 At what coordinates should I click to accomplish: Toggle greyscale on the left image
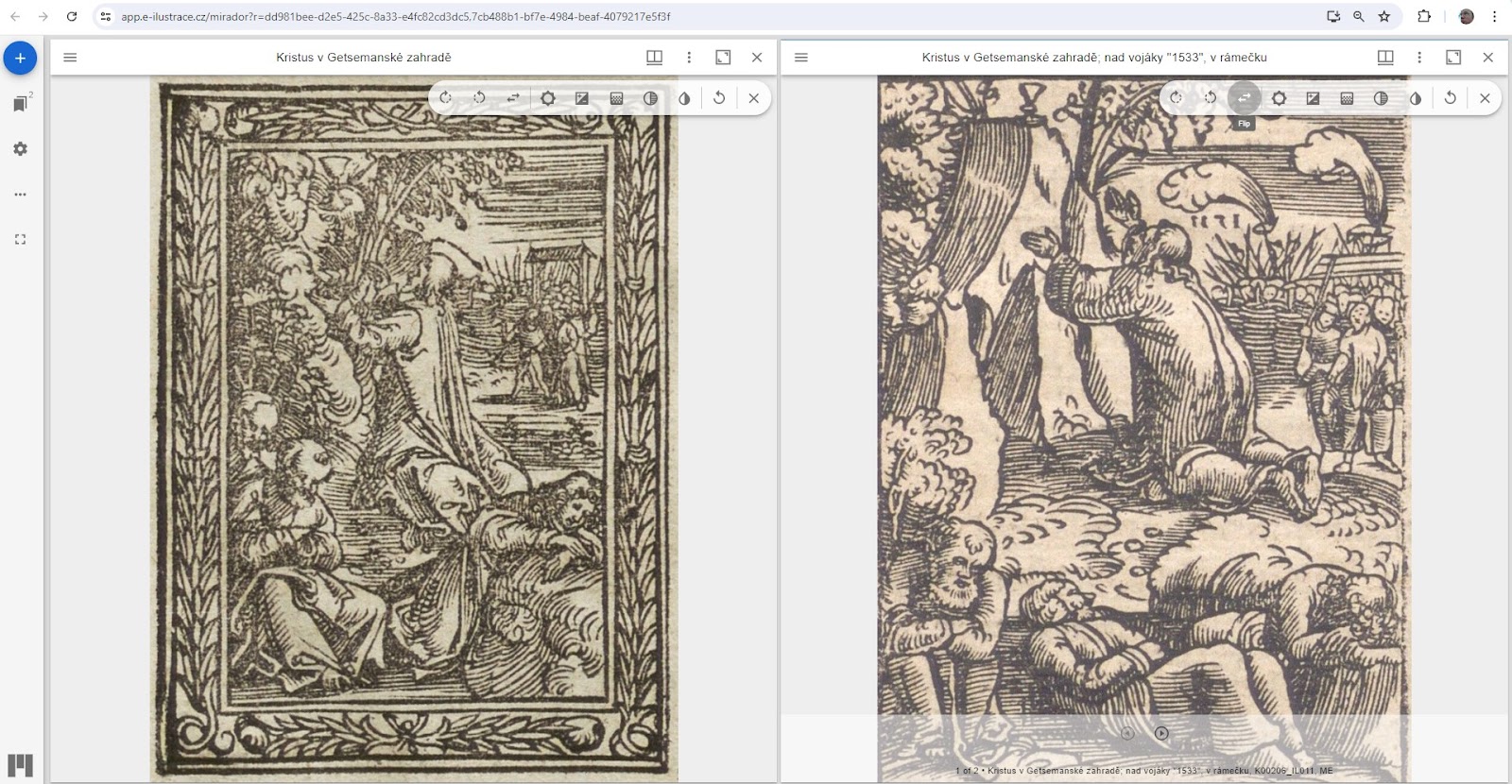(x=650, y=98)
